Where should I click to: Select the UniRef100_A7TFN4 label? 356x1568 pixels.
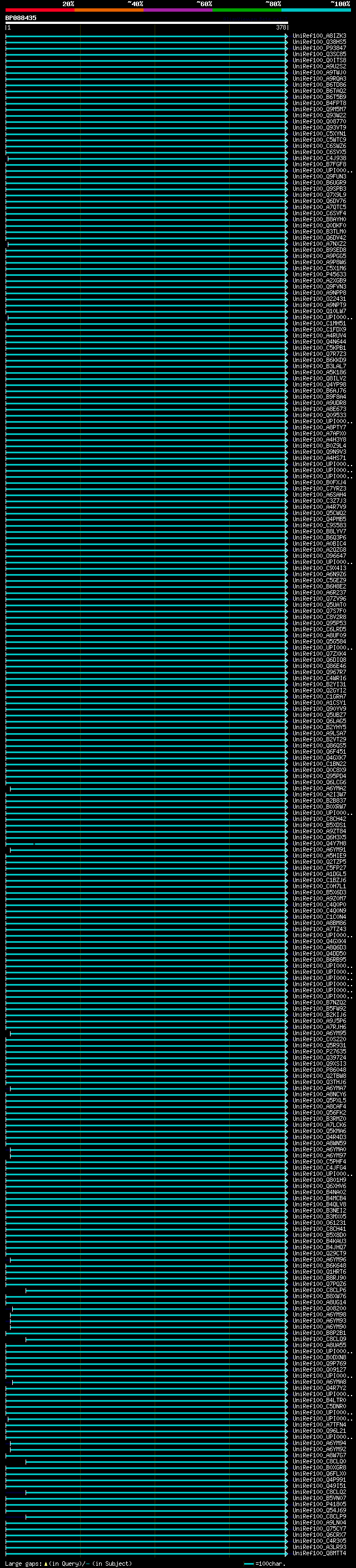(319, 1424)
